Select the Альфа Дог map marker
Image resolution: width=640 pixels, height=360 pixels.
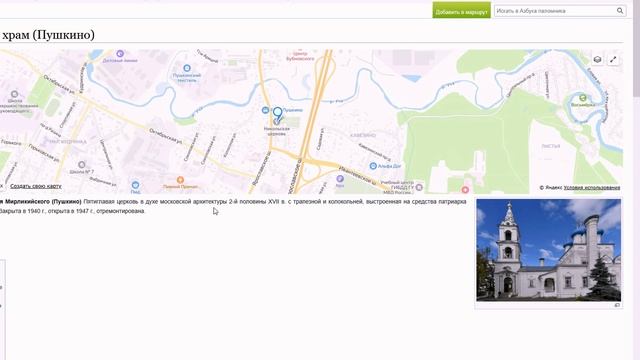click(373, 166)
